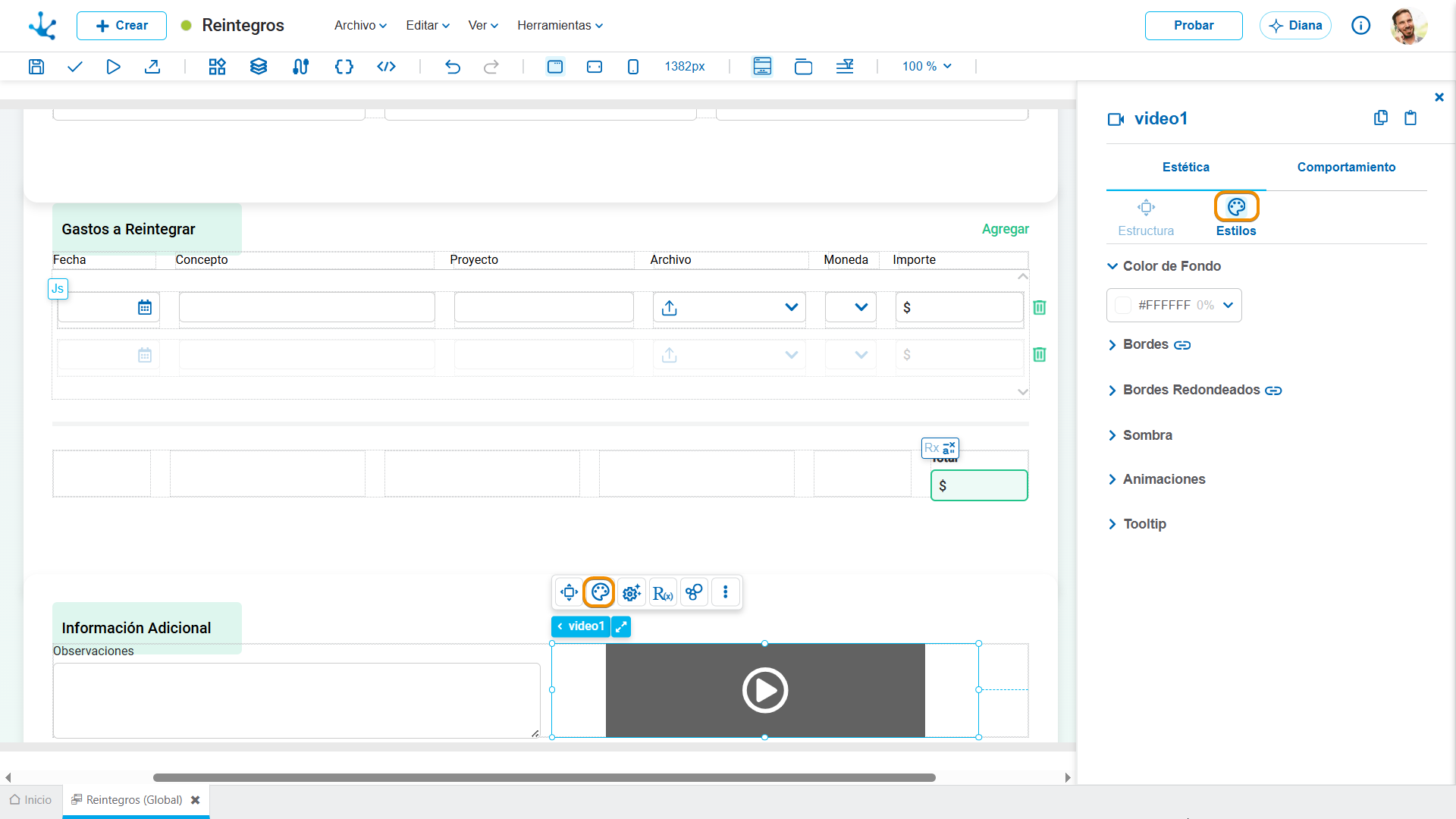Click the video play button placeholder
1456x819 pixels.
(765, 690)
